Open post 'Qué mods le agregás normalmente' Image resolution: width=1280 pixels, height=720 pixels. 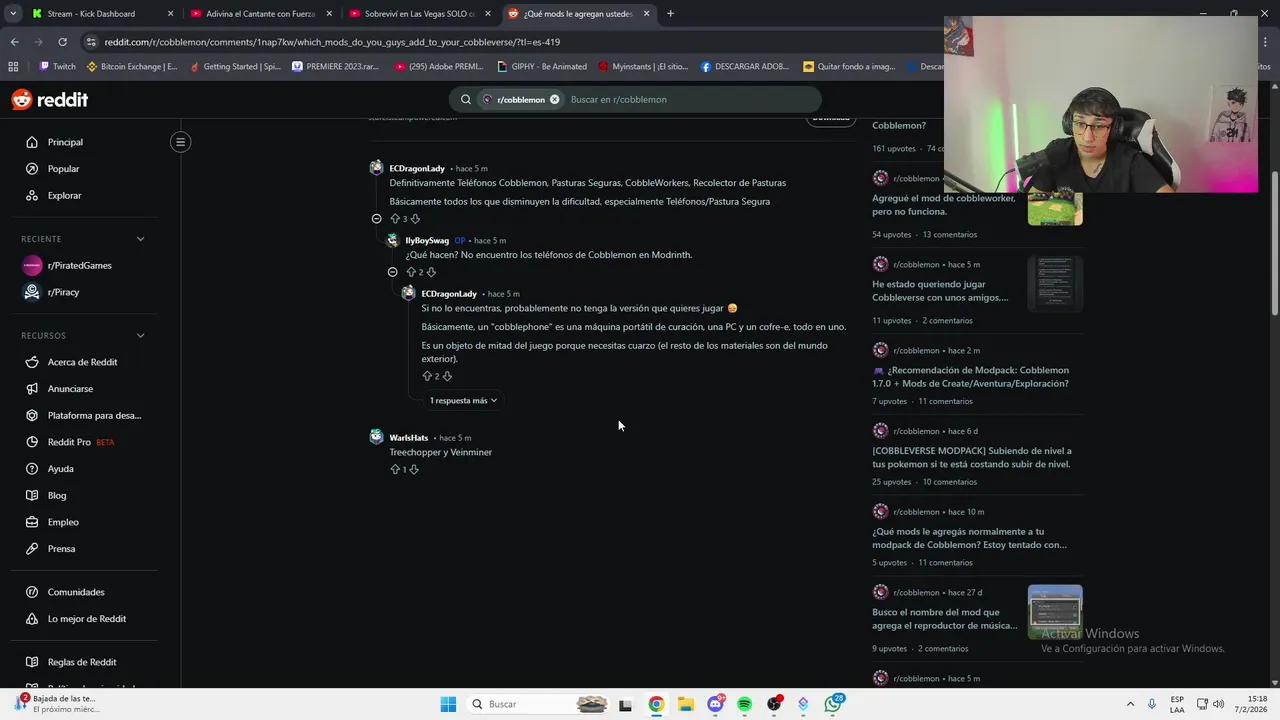click(x=969, y=538)
